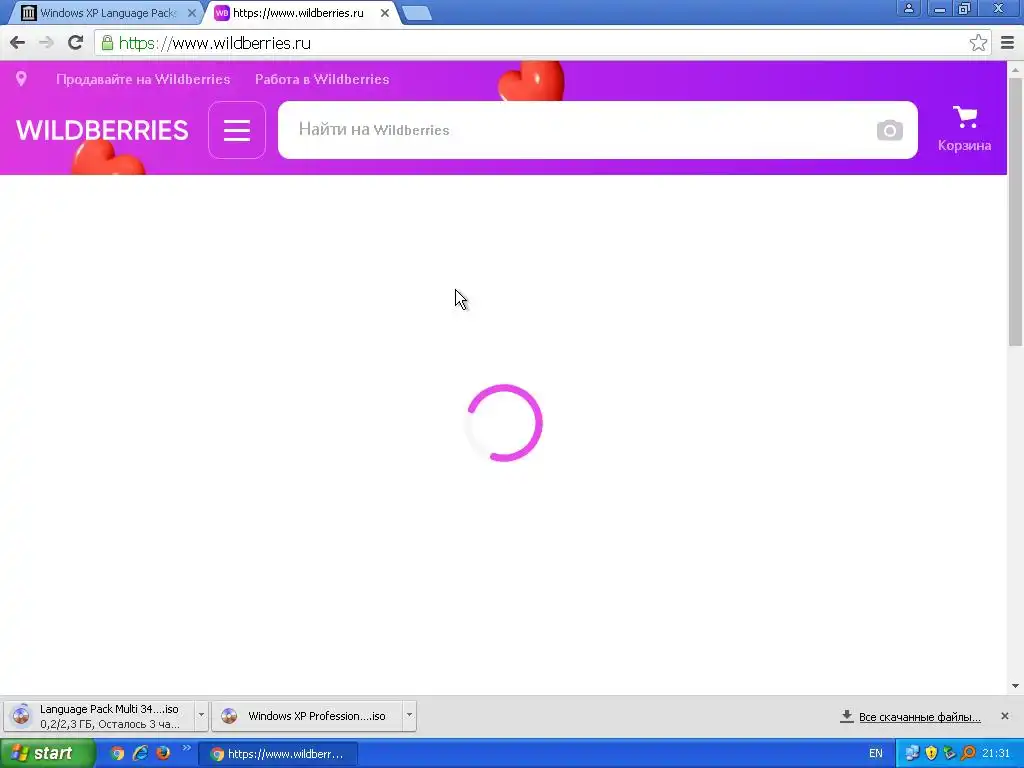Image resolution: width=1024 pixels, height=768 pixels.
Task: Reload the page with refresh icon
Action: coord(76,42)
